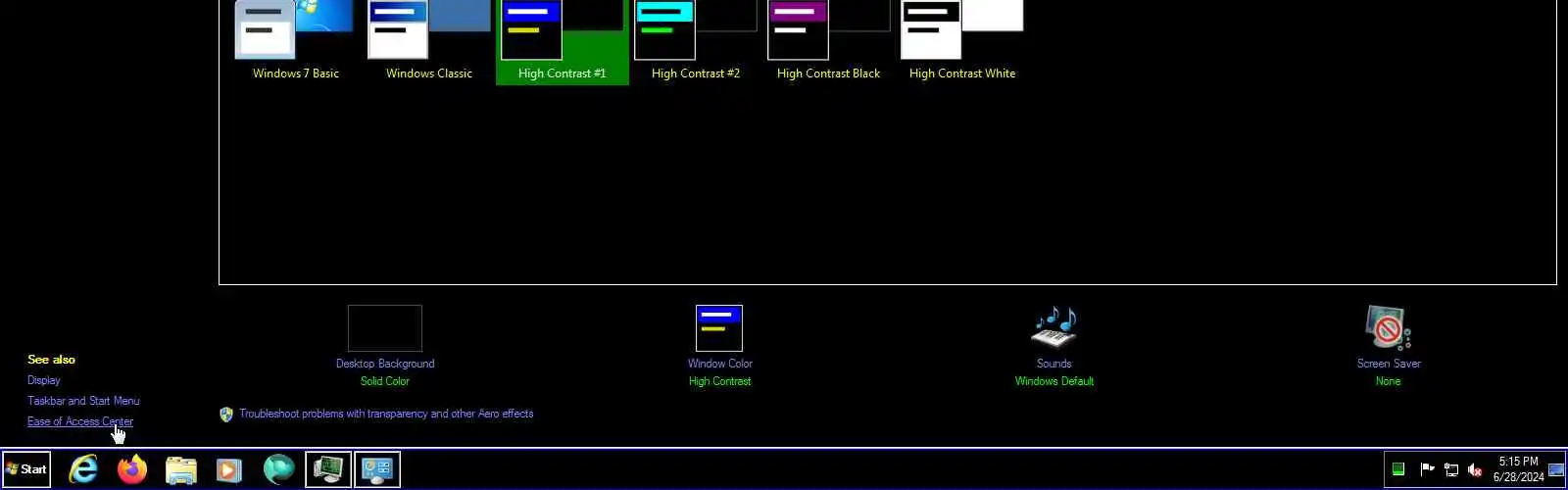This screenshot has width=1568, height=490.
Task: Open Desktop Background settings icon
Action: coord(385,328)
